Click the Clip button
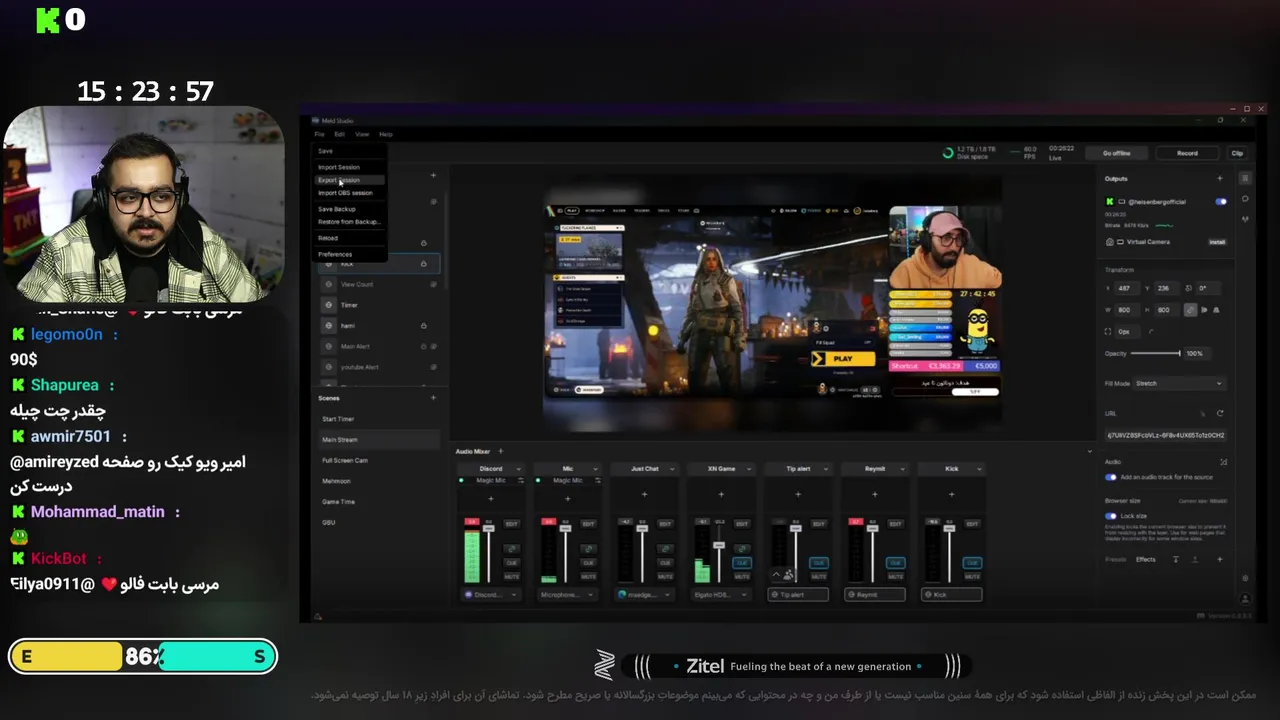Image resolution: width=1280 pixels, height=720 pixels. pos(1237,153)
